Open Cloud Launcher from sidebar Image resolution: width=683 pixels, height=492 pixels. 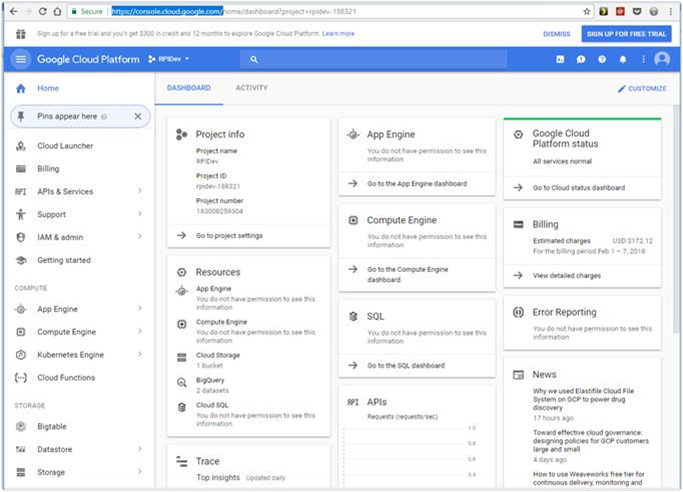(64, 146)
